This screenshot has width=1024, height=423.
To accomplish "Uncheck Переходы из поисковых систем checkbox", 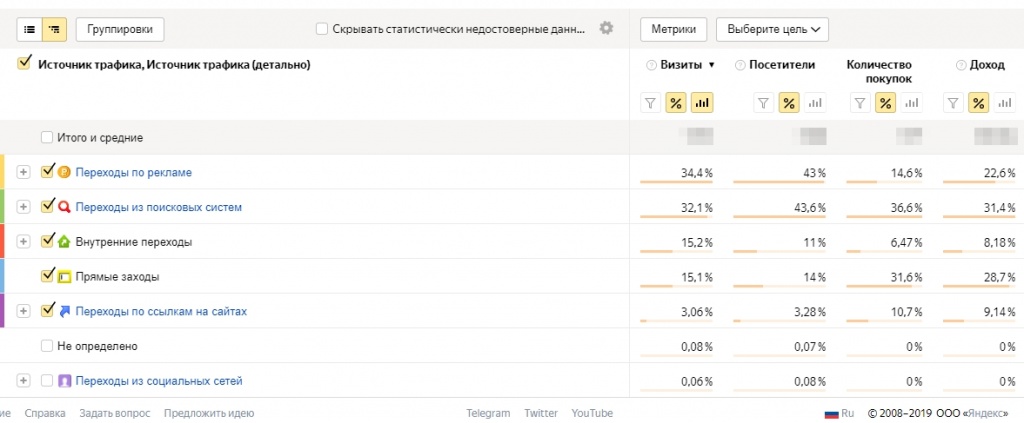I will point(47,206).
